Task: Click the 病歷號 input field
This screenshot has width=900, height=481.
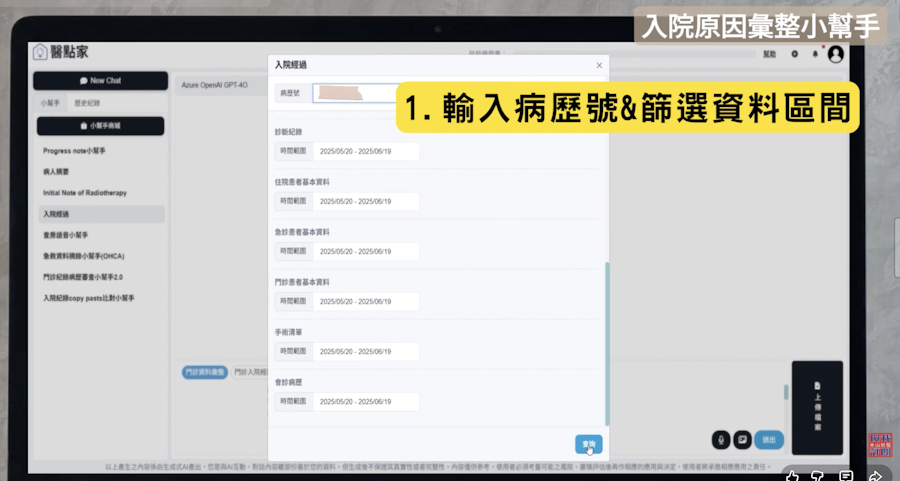Action: 355,93
